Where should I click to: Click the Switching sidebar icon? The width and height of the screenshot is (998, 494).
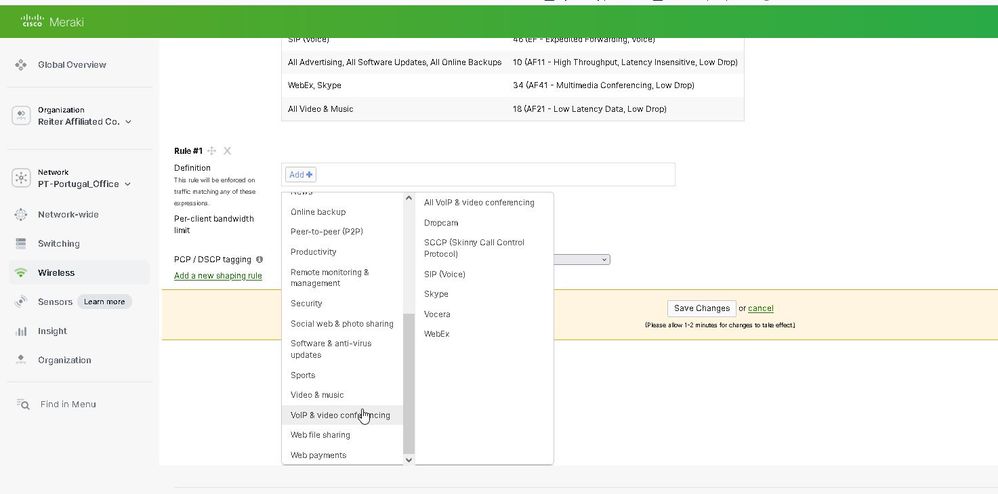pos(21,244)
